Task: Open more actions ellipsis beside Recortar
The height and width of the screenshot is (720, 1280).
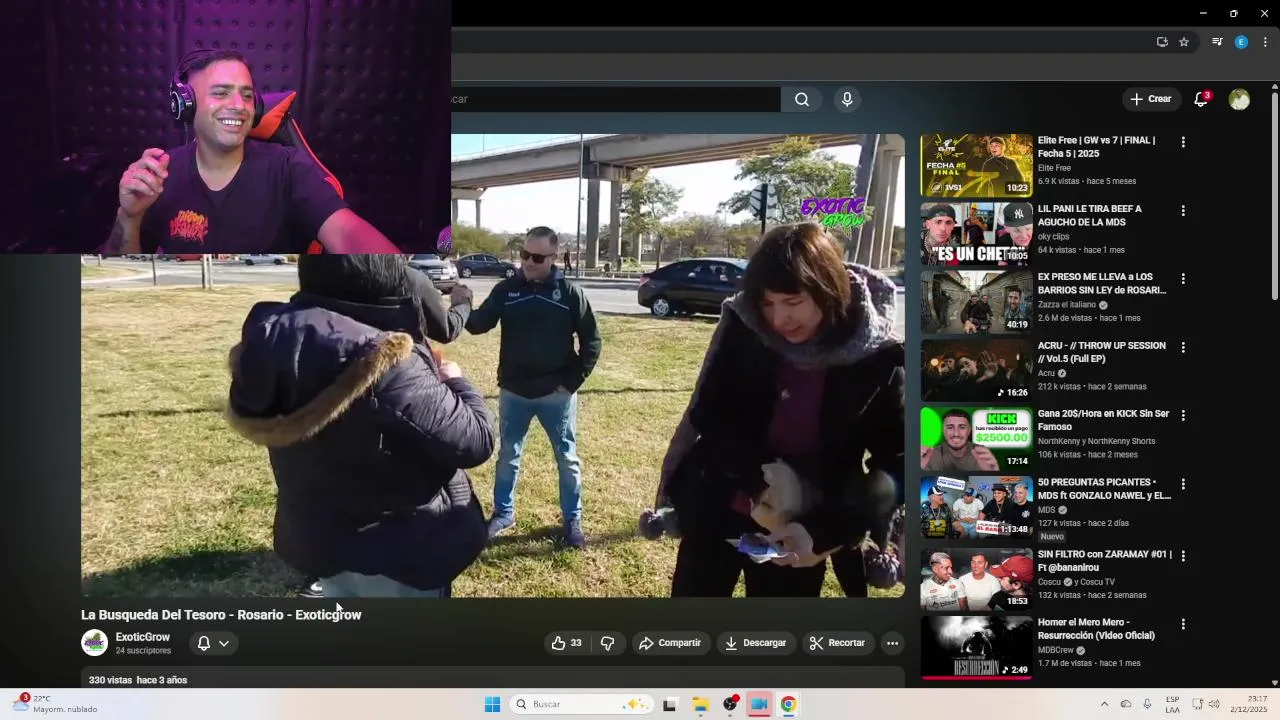Action: tap(892, 643)
